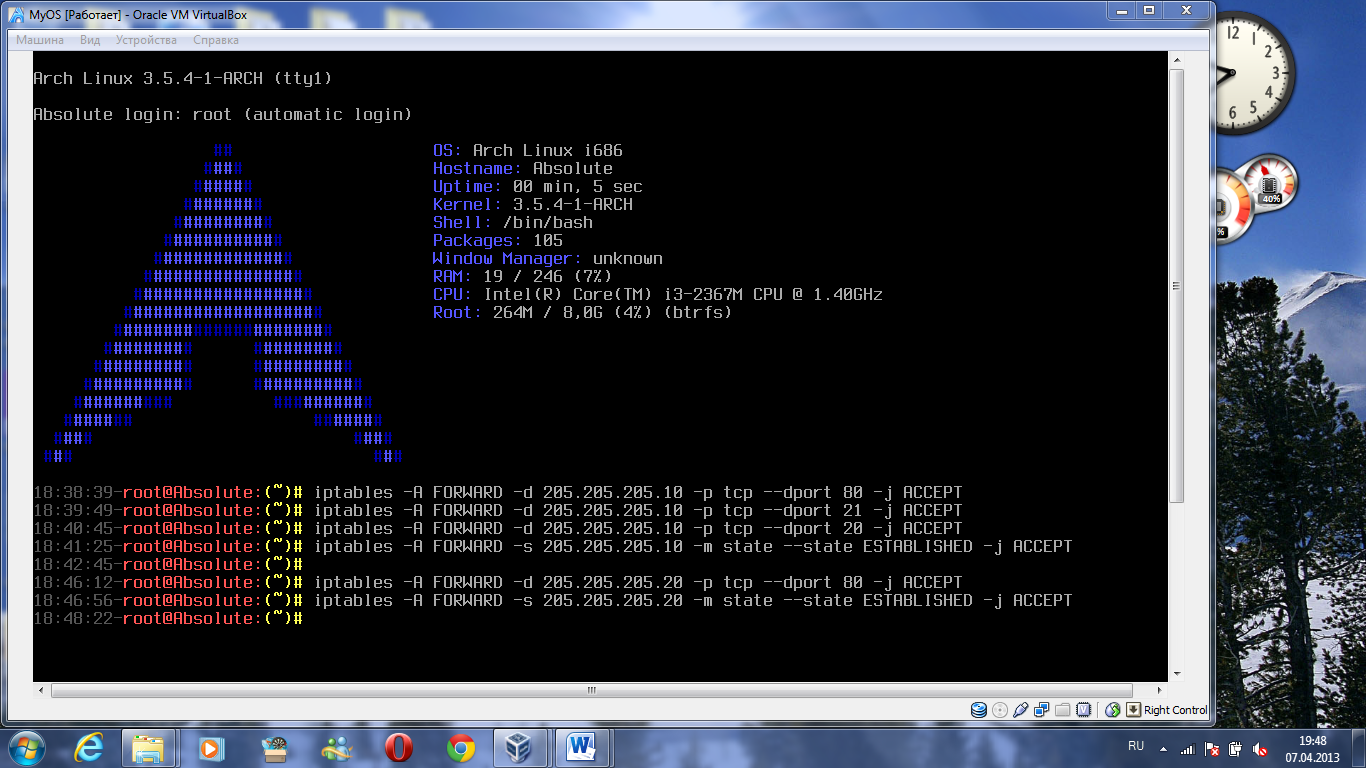Viewport: 1366px width, 768px height.
Task: Launch Internet Explorer from the taskbar
Action: pos(89,748)
